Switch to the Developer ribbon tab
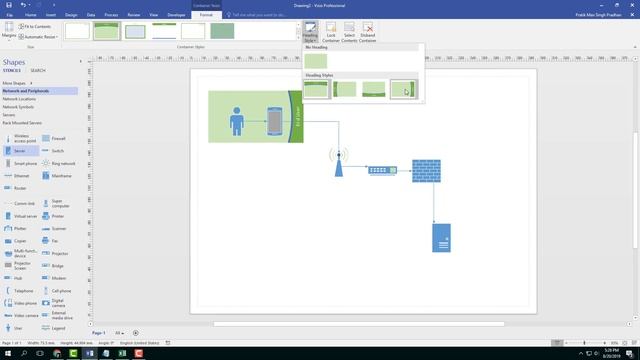The height and width of the screenshot is (360, 640). click(x=176, y=15)
